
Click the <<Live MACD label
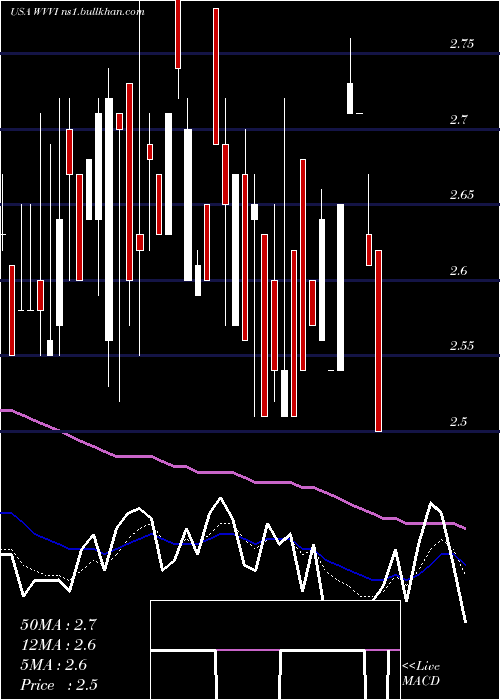tap(421, 673)
